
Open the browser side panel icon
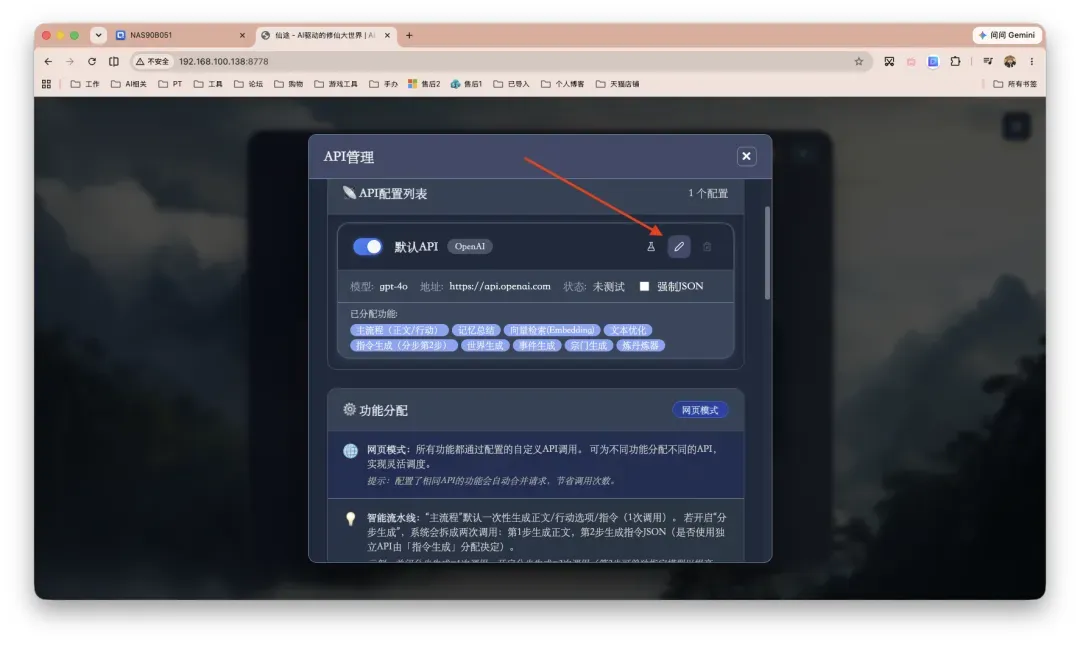114,61
